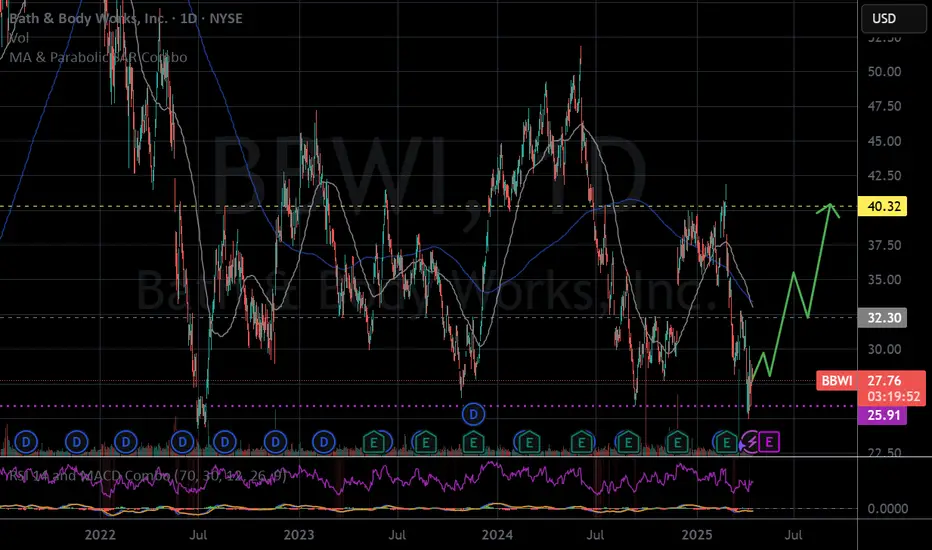Select the Bath & Body Works, Inc. title legend
The width and height of the screenshot is (932, 550).
click(x=126, y=18)
